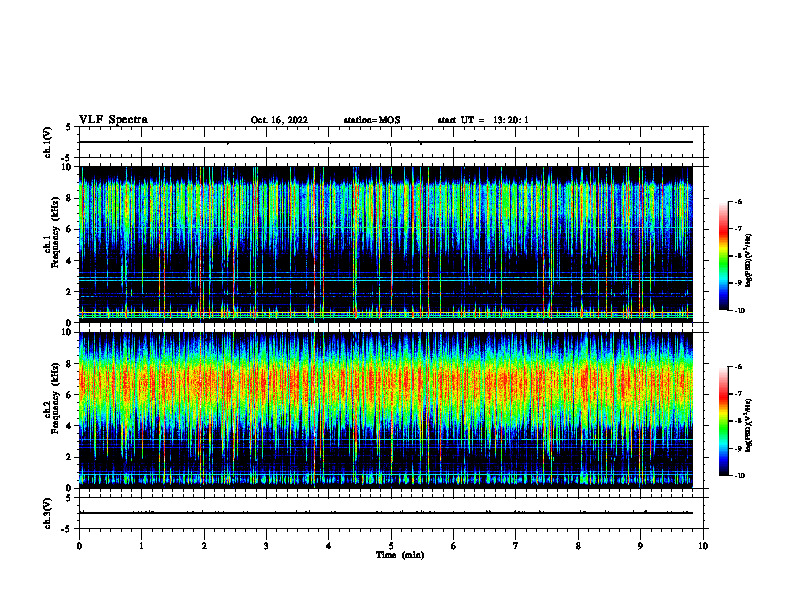Click the 'start UT = 13:20: 1' text
This screenshot has width=792, height=612.
pyautogui.click(x=483, y=120)
